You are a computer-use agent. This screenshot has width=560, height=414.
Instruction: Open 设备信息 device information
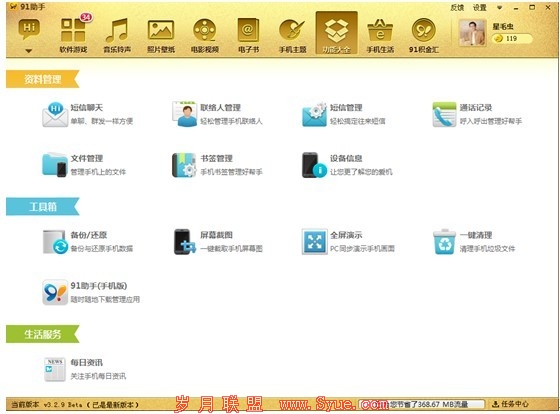coord(347,165)
